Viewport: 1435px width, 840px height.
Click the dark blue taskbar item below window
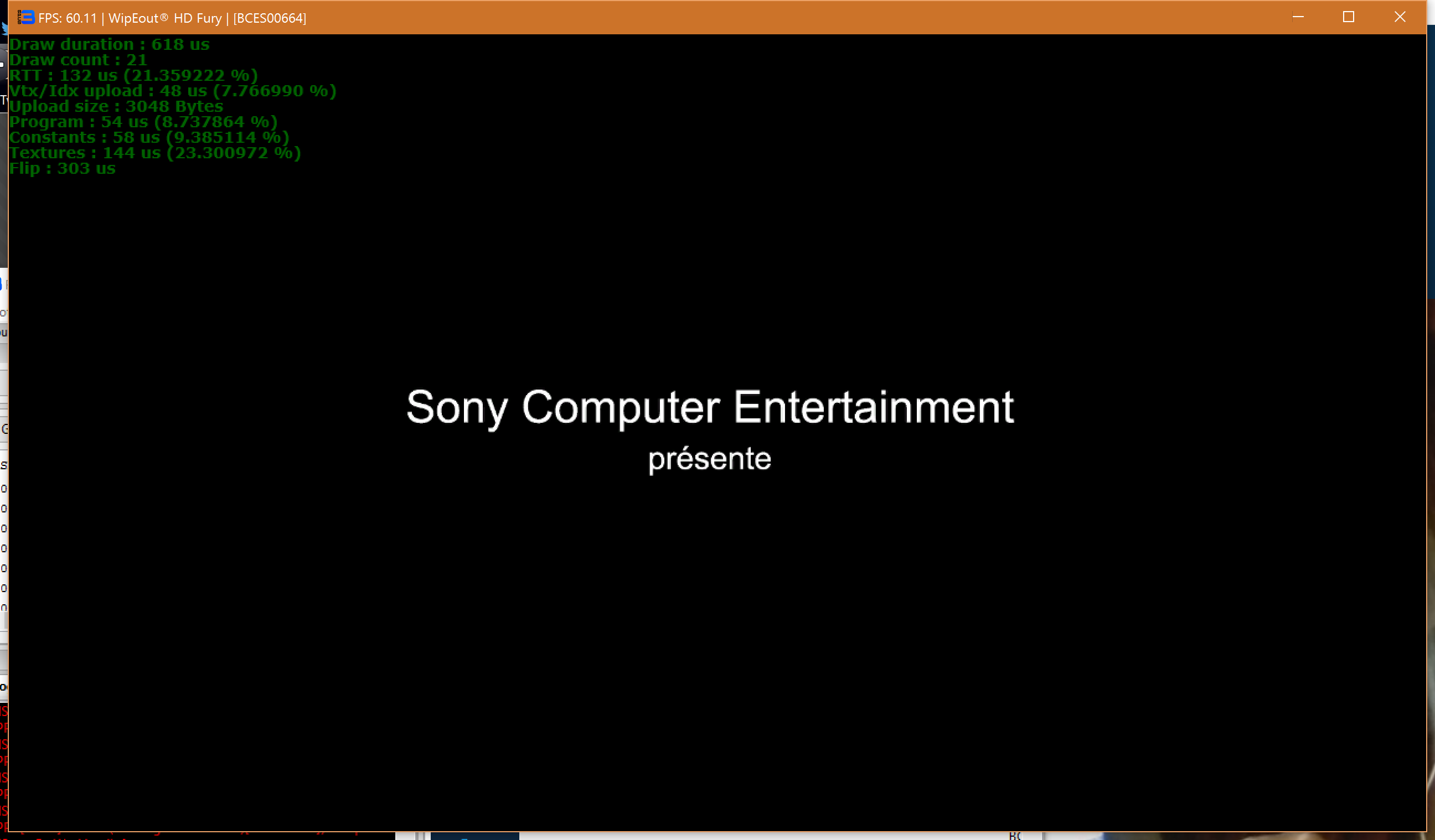coord(474,836)
